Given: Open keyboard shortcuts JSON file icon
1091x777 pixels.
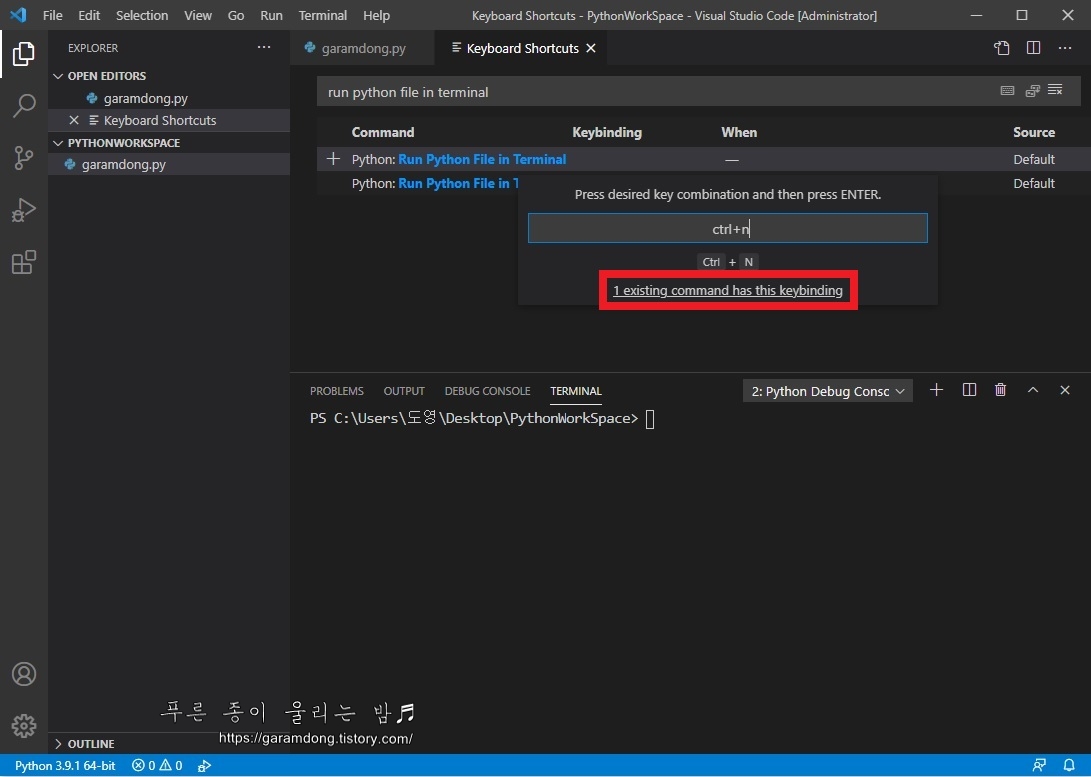Looking at the screenshot, I should coord(1001,48).
